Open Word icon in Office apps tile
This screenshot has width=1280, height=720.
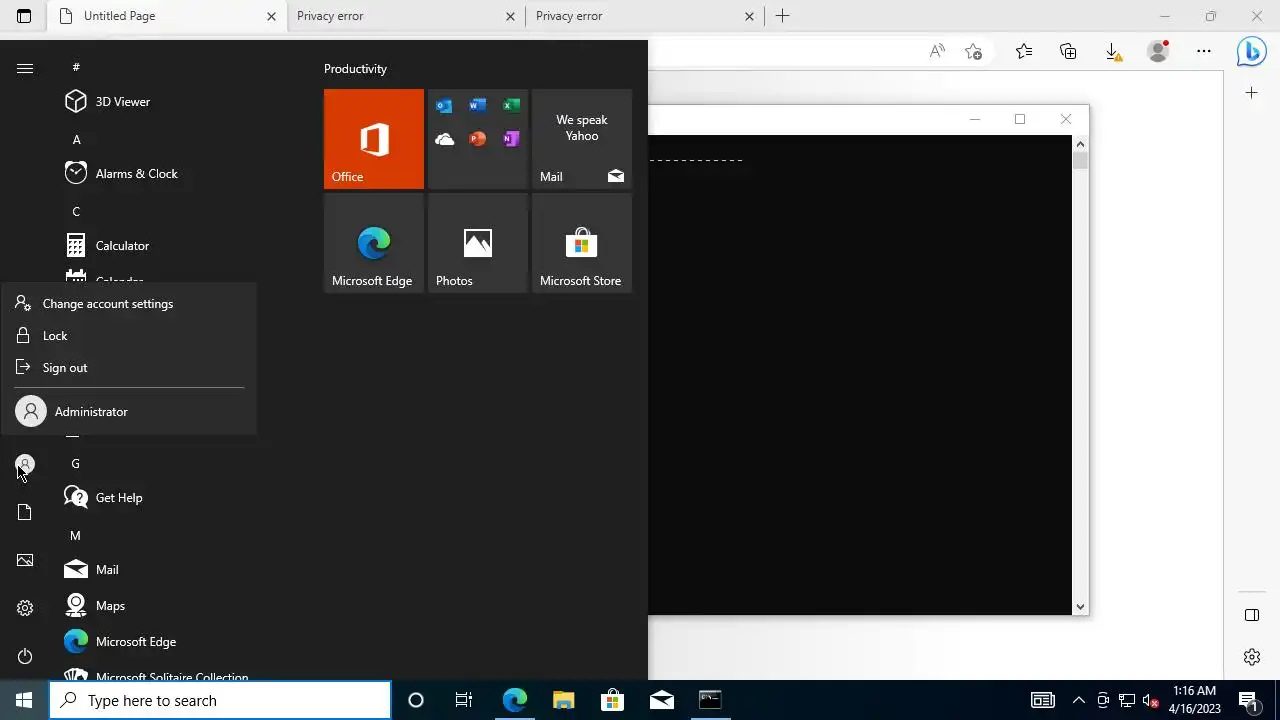click(x=478, y=106)
